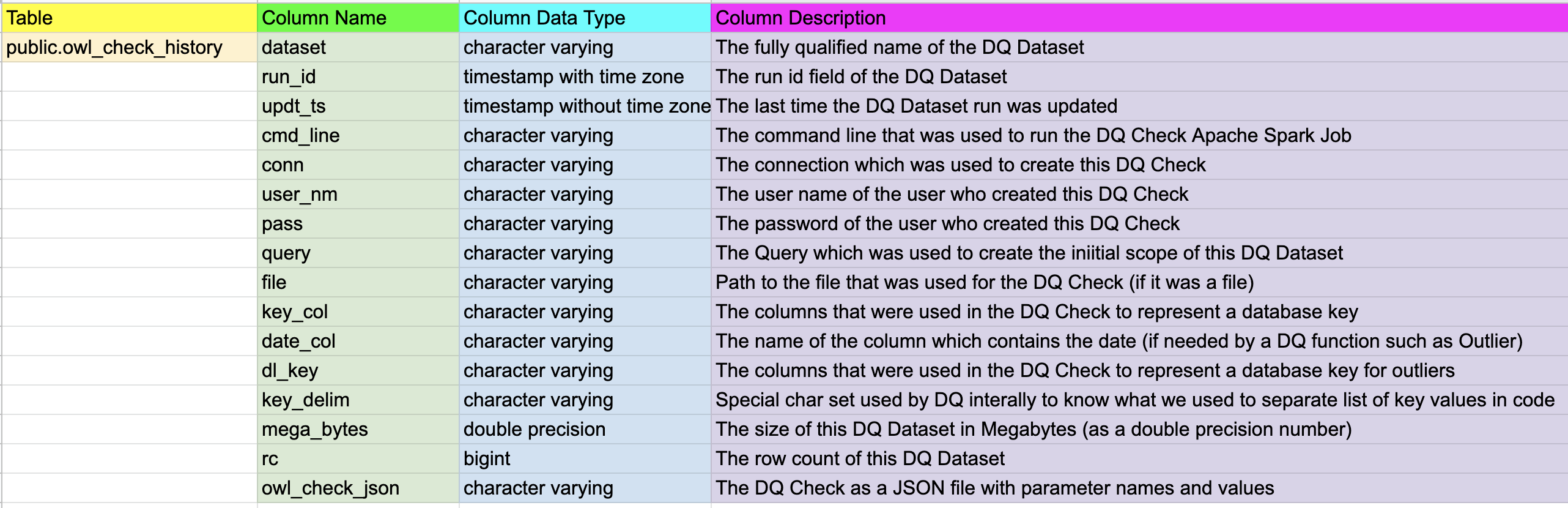Click the updt_ts column name cell
1568x508 pixels.
pyautogui.click(x=358, y=106)
